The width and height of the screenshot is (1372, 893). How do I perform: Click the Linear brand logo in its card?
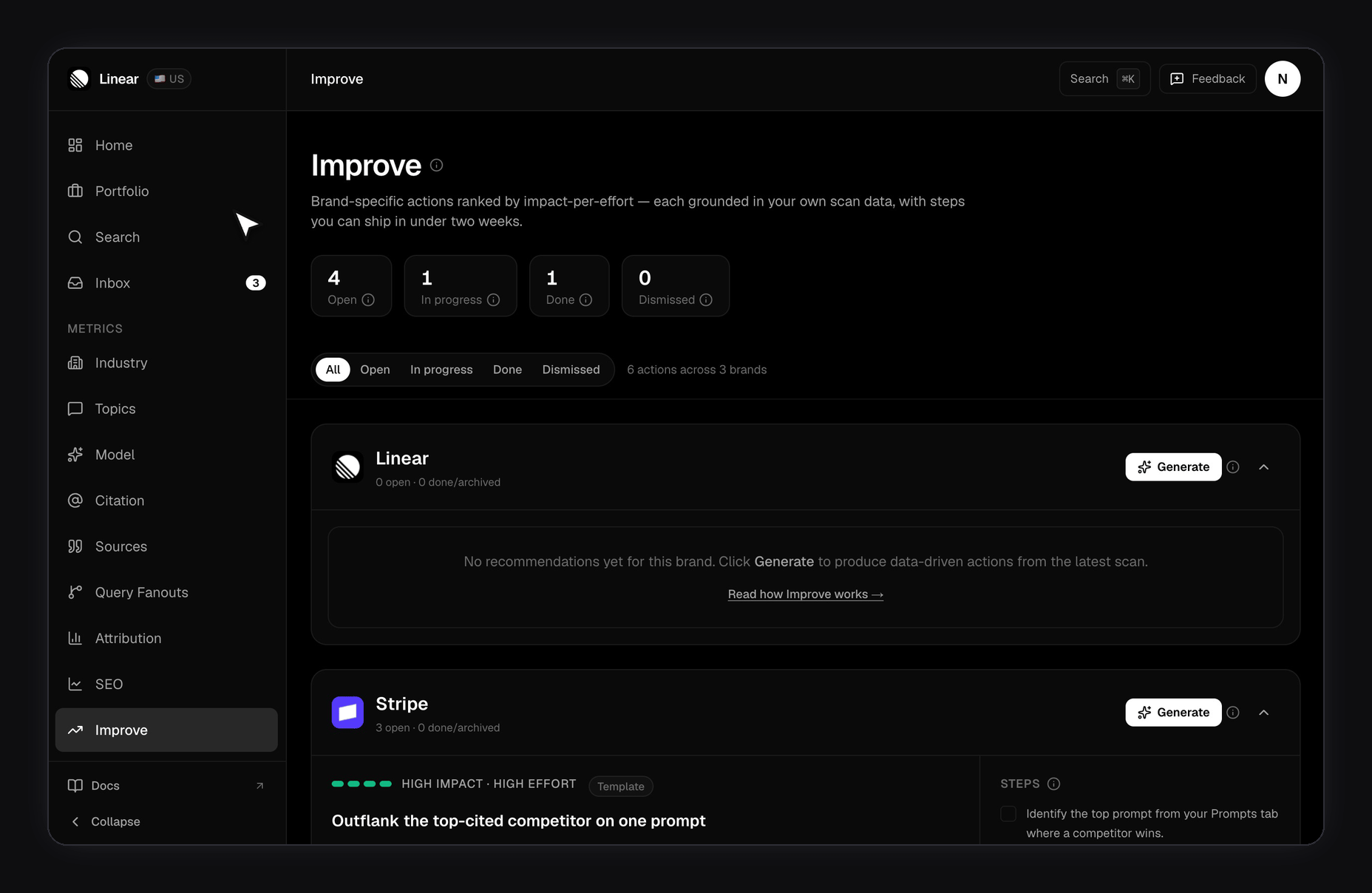click(347, 467)
